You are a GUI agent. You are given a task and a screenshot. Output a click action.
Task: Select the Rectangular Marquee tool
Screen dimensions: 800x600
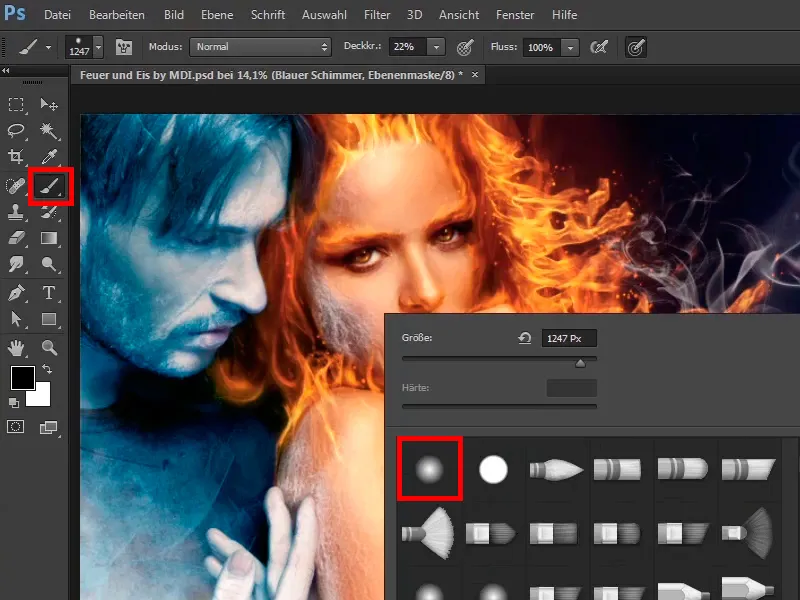16,105
